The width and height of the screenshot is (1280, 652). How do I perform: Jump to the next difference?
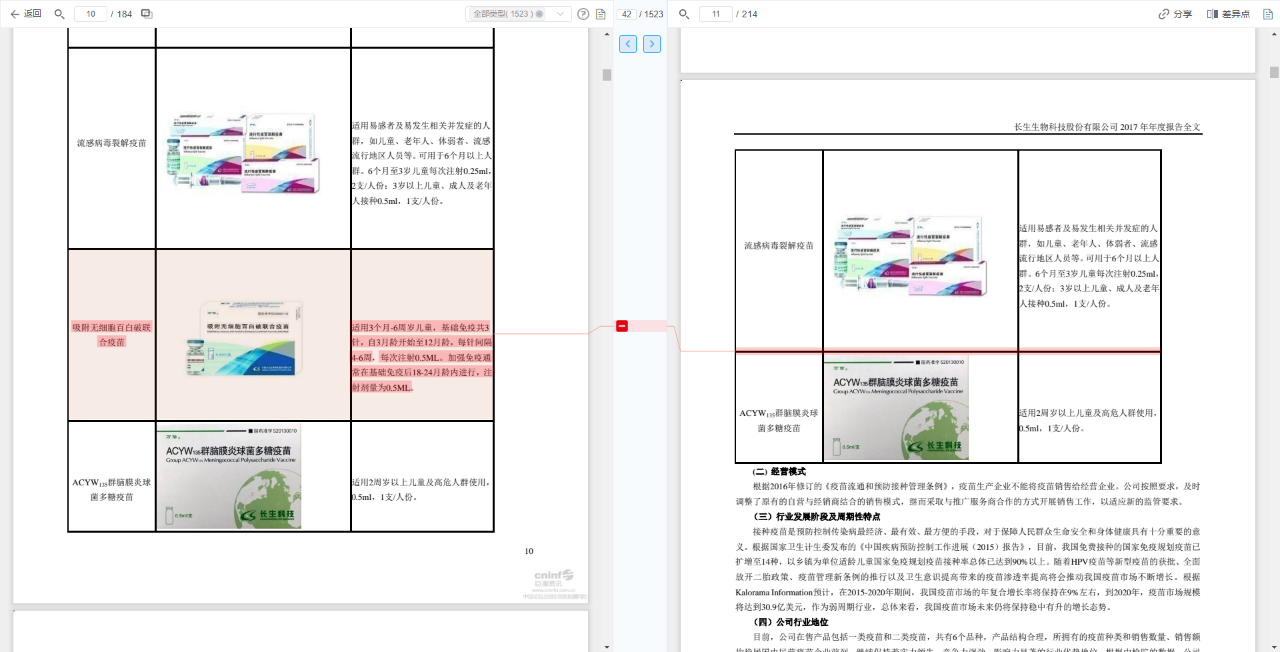coord(652,44)
